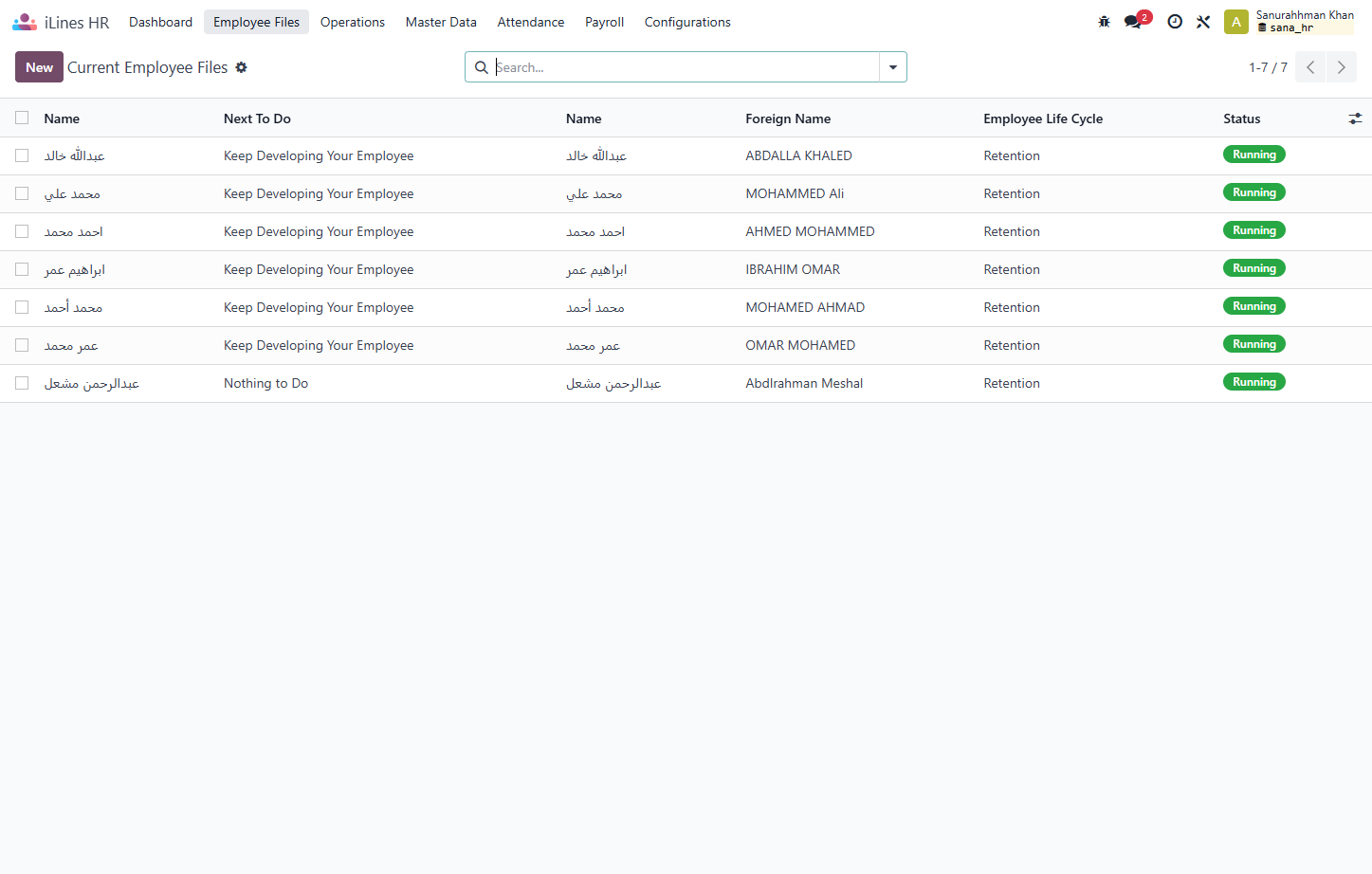Check the MOHAMMED Ali row checkbox
1372x874 pixels.
tap(22, 193)
